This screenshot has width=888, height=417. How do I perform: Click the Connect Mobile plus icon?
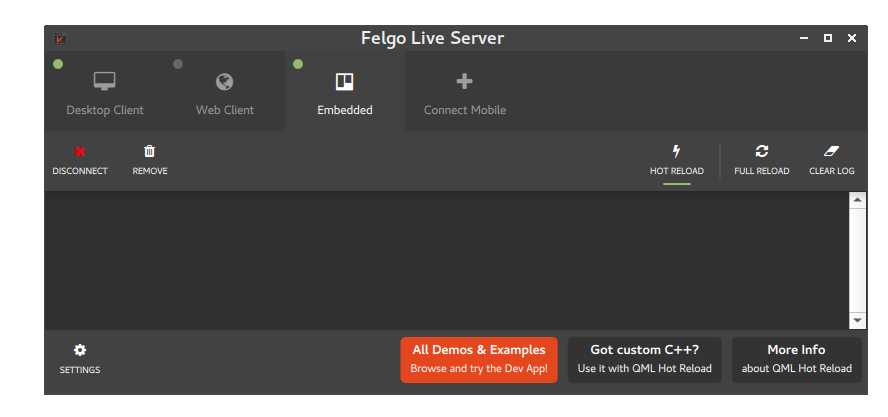(464, 82)
